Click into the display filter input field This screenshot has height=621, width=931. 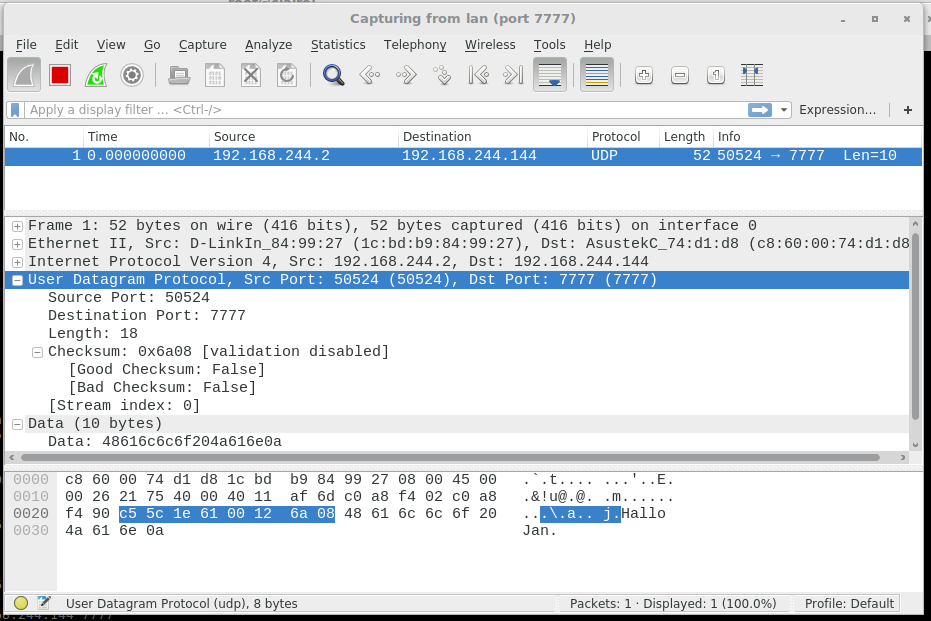pos(380,110)
